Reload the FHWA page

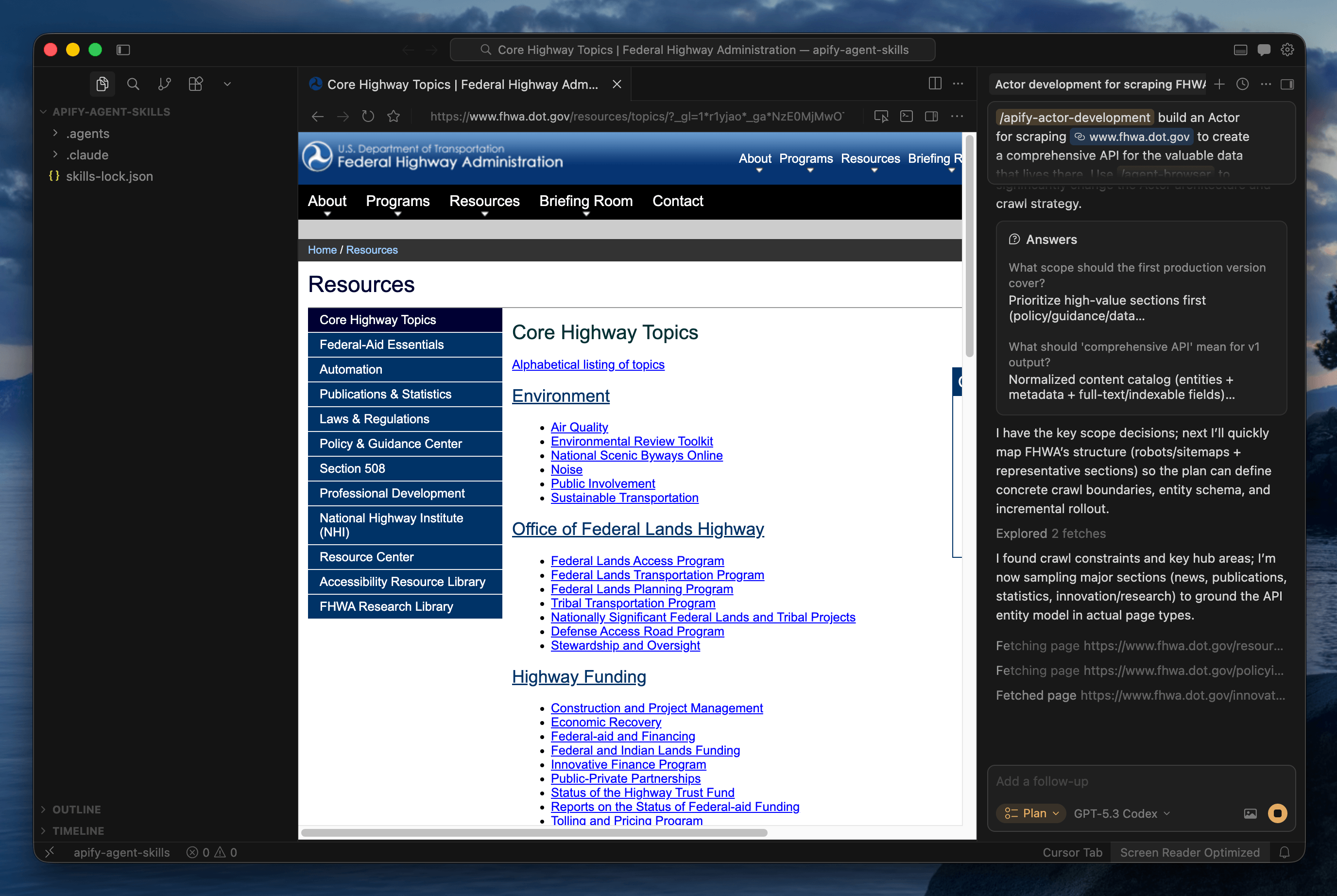pyautogui.click(x=368, y=116)
